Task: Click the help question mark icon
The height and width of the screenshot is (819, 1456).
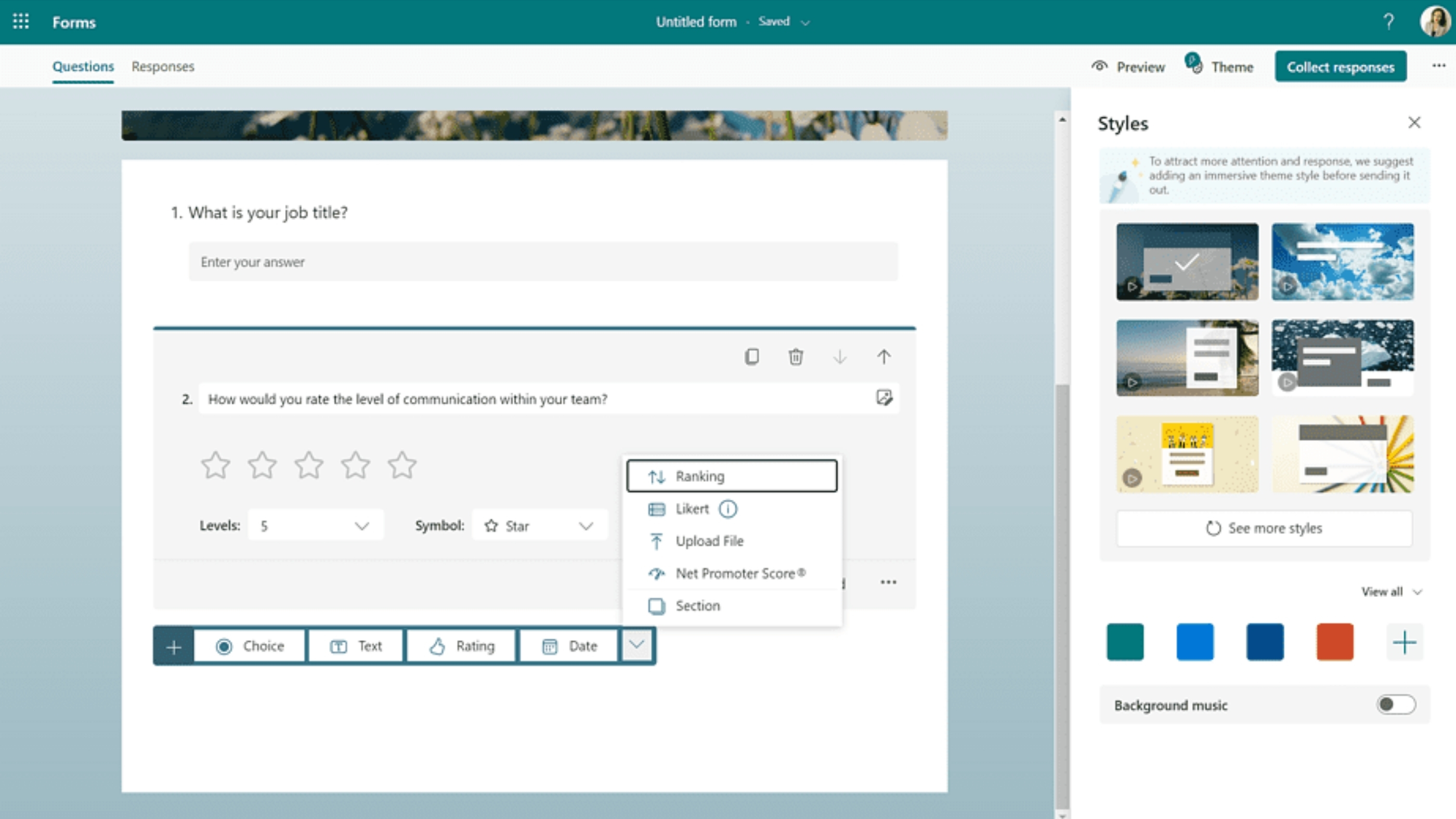Action: [1388, 22]
